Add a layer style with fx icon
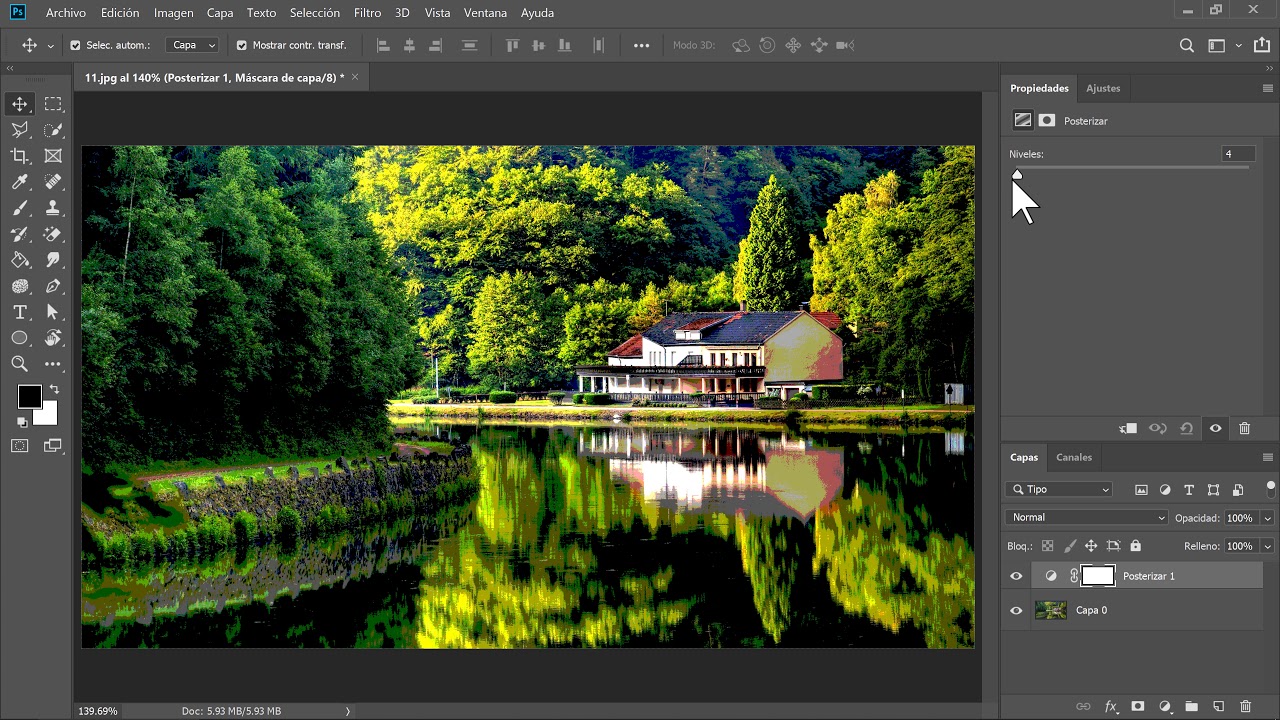The height and width of the screenshot is (720, 1280). coord(1111,706)
